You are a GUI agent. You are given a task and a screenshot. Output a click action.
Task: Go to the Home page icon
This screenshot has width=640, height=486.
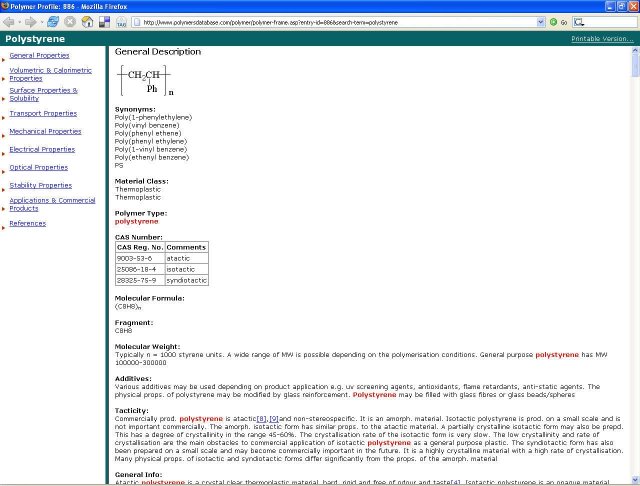pyautogui.click(x=87, y=22)
